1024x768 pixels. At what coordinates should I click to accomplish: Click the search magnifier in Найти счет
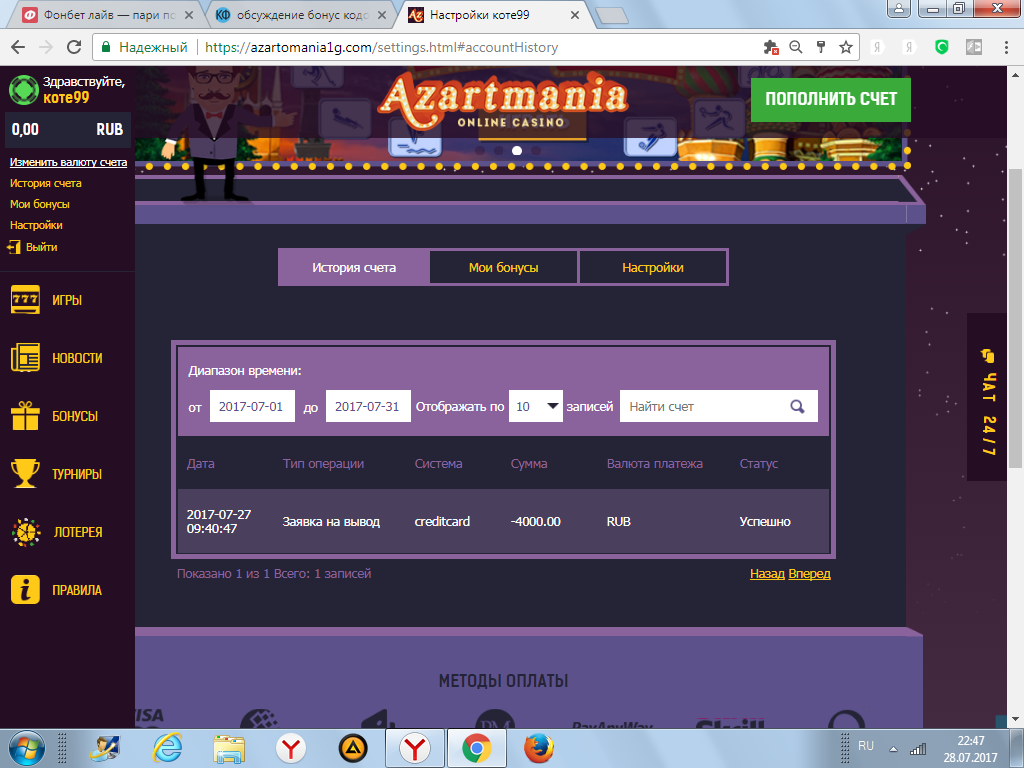coord(797,407)
